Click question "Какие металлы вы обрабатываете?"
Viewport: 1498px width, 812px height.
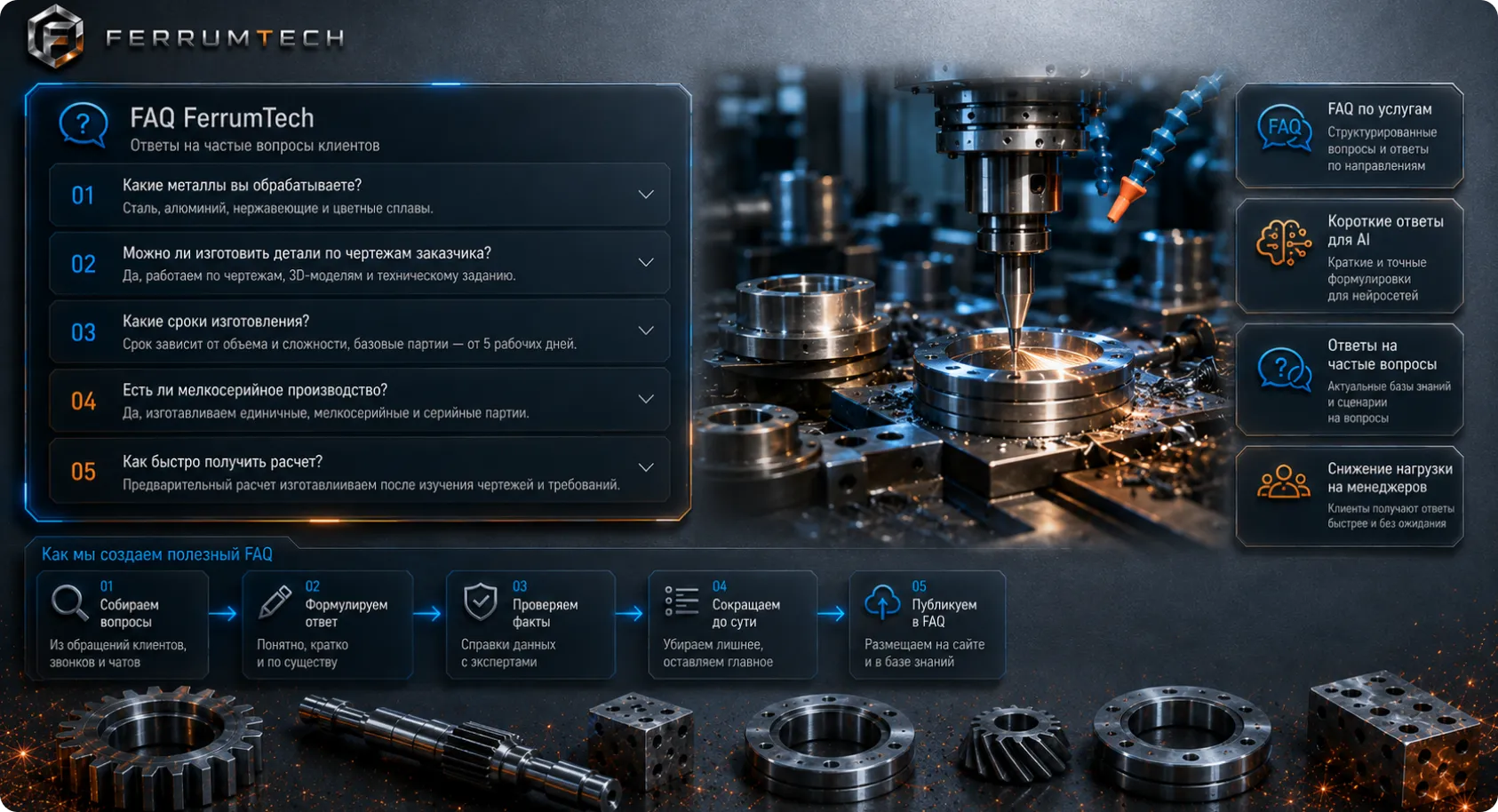pyautogui.click(x=242, y=186)
